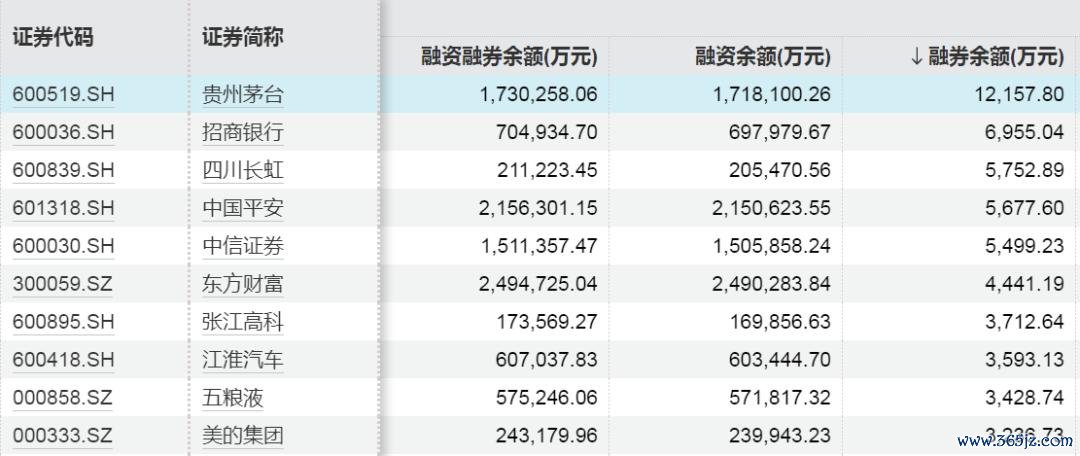Select code 600839.SH
This screenshot has width=1080, height=456.
63,170
